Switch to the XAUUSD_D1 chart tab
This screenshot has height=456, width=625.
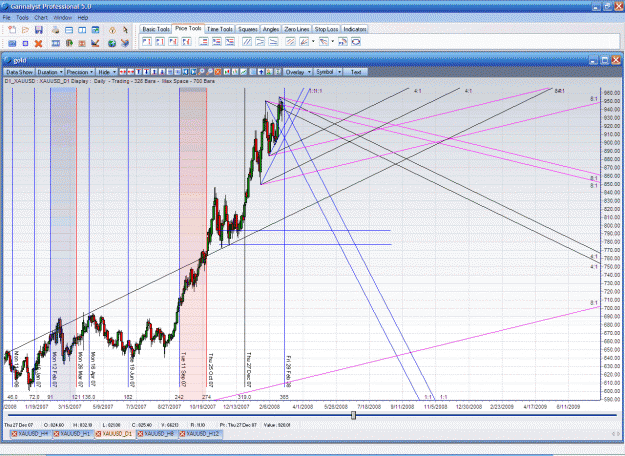point(114,434)
